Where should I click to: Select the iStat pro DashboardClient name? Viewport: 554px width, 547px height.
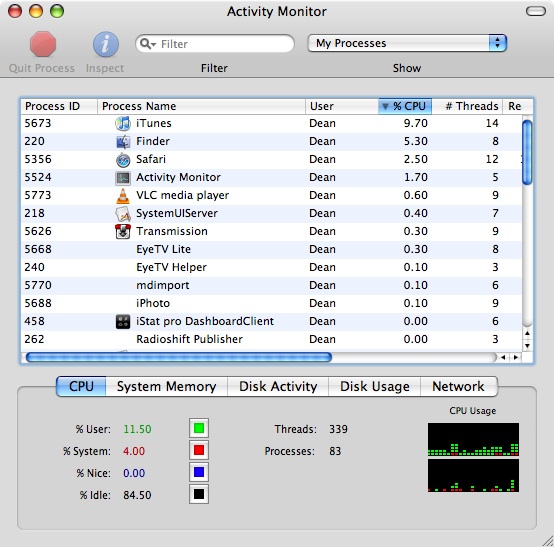[205, 322]
